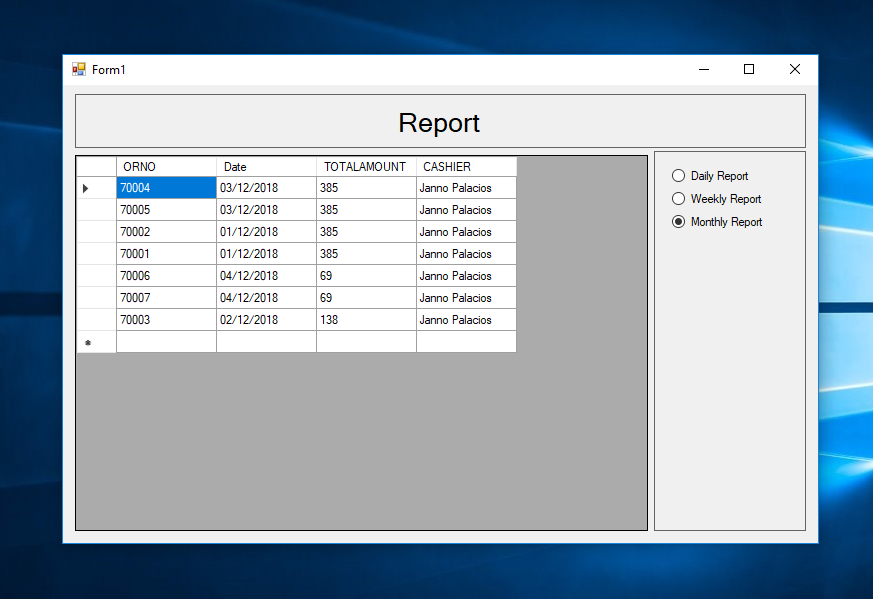Select the row header of order 70004
The image size is (873, 599).
[96, 188]
